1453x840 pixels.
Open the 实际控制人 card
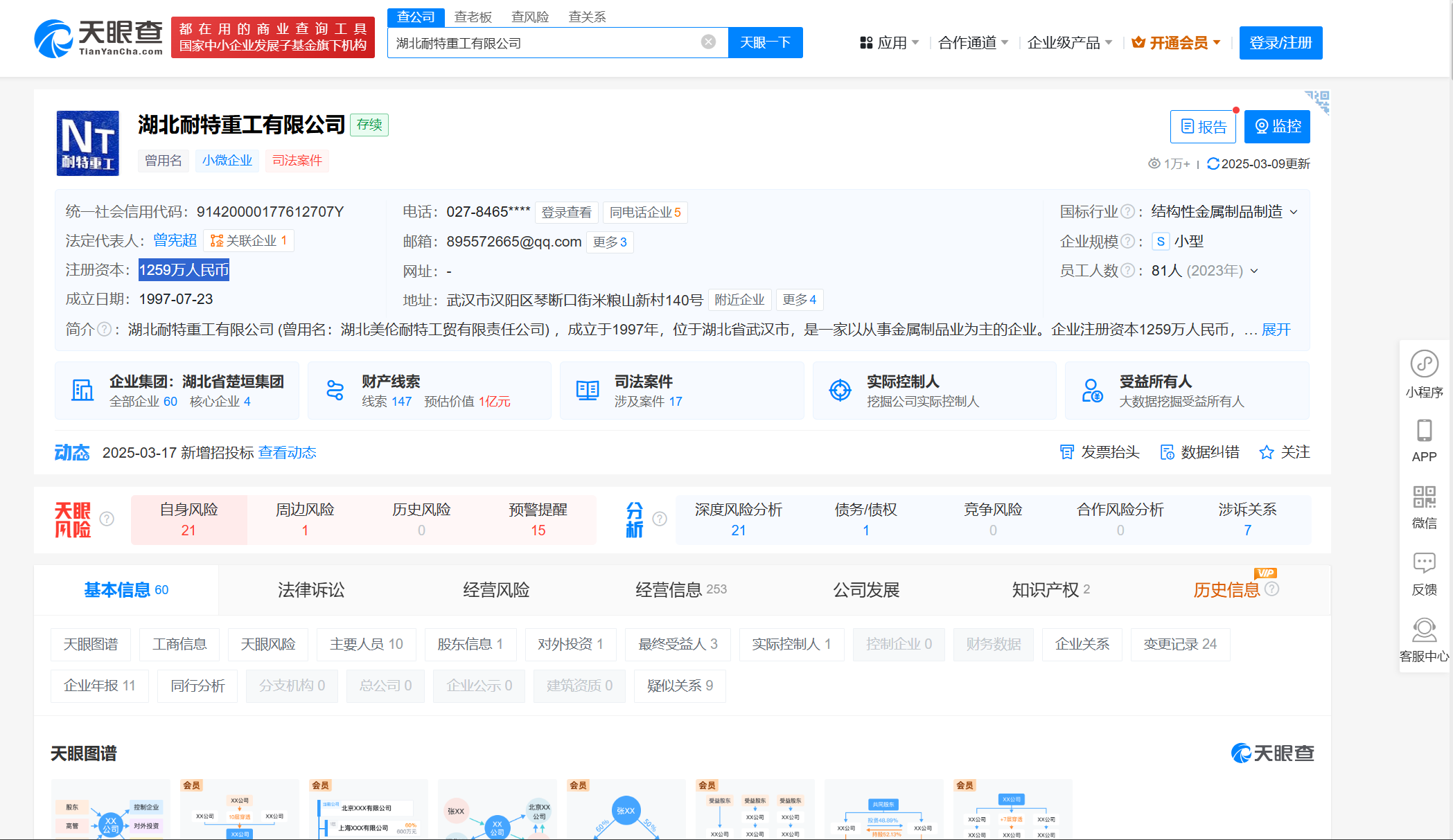935,391
